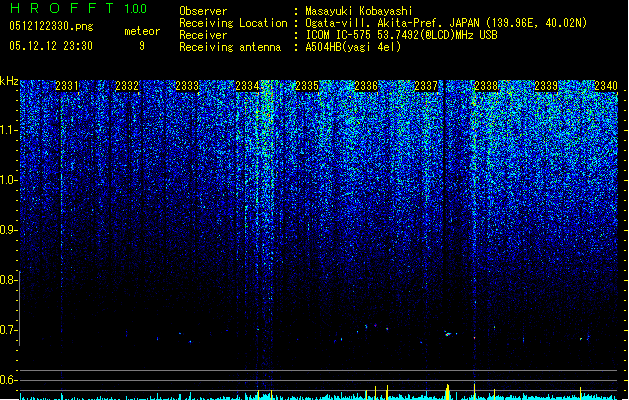This screenshot has width=629, height=400.
Task: Click the 2340 time marker
Action: pyautogui.click(x=606, y=86)
